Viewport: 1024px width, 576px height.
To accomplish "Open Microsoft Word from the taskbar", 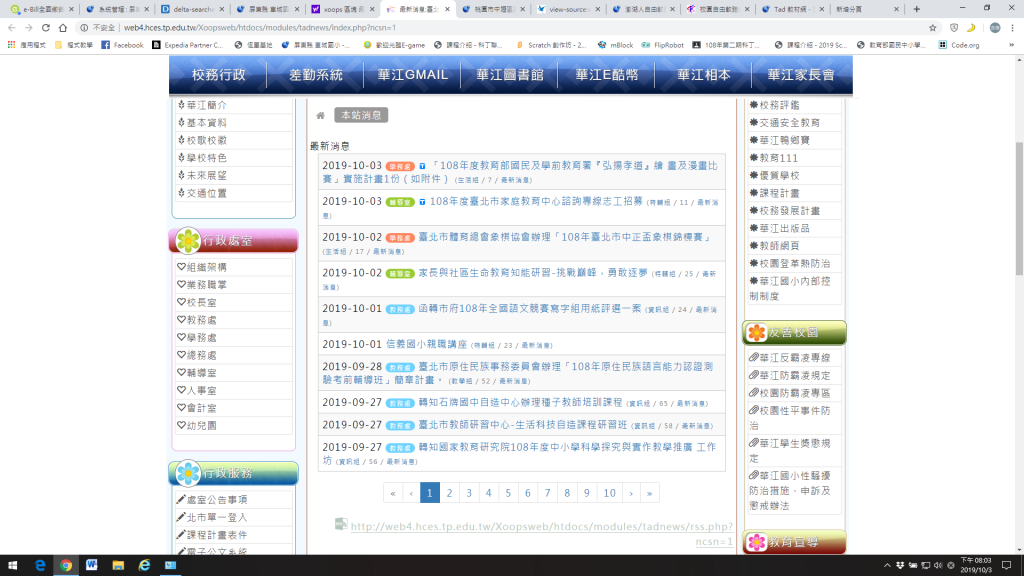I will click(x=92, y=565).
